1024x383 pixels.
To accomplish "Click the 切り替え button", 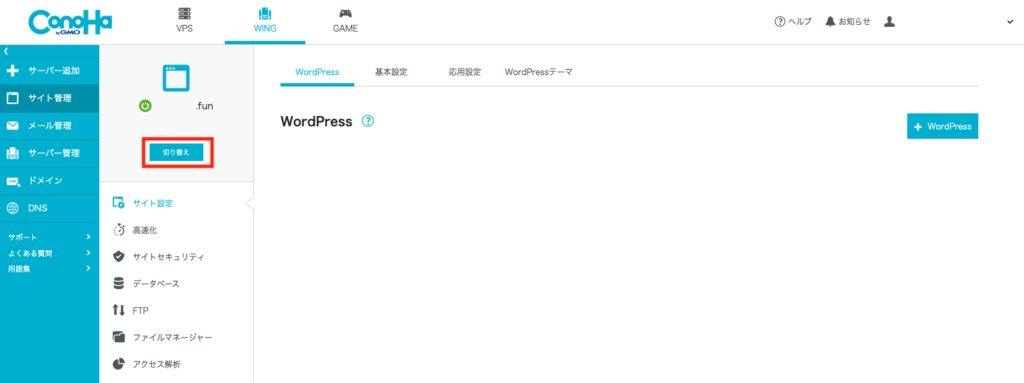I will click(x=176, y=152).
